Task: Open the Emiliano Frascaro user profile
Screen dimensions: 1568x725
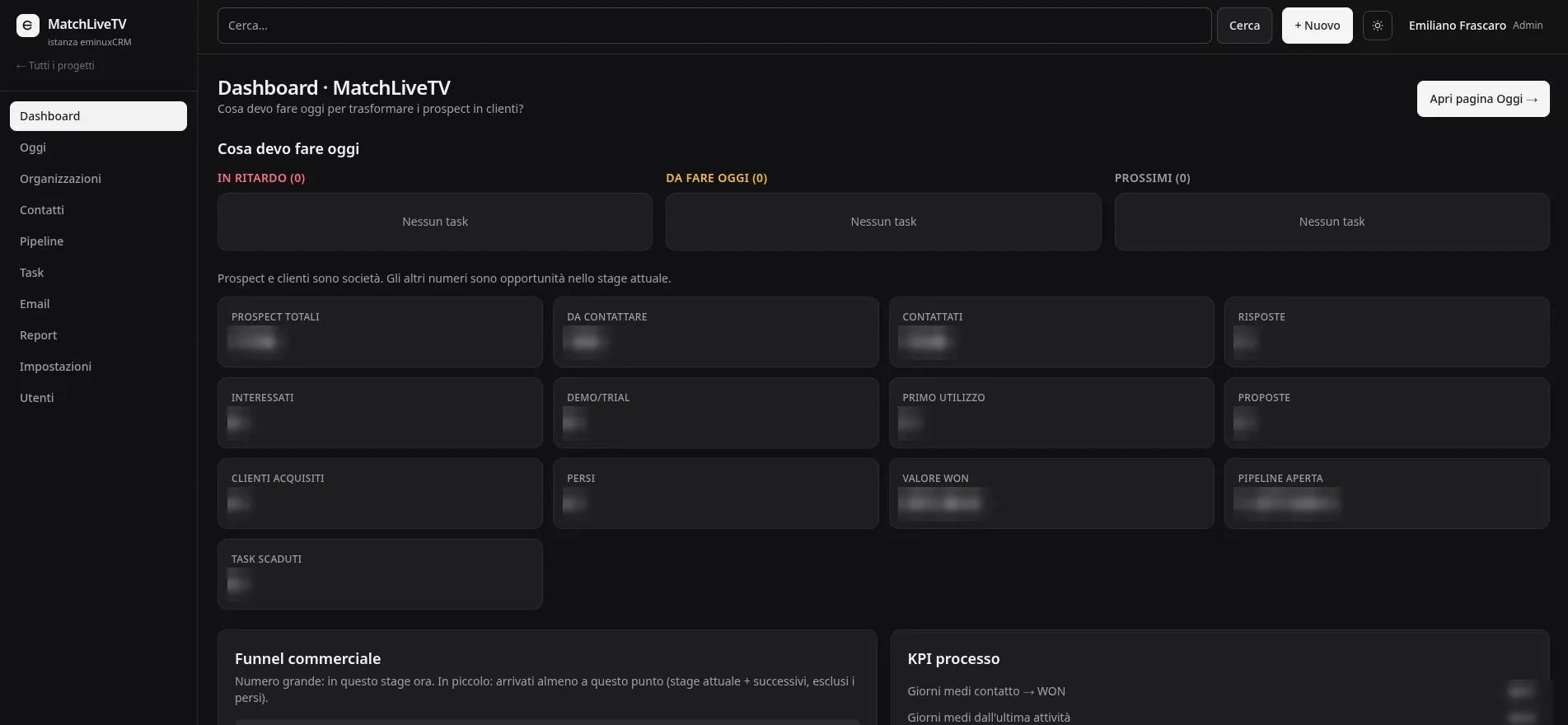Action: [x=1457, y=26]
